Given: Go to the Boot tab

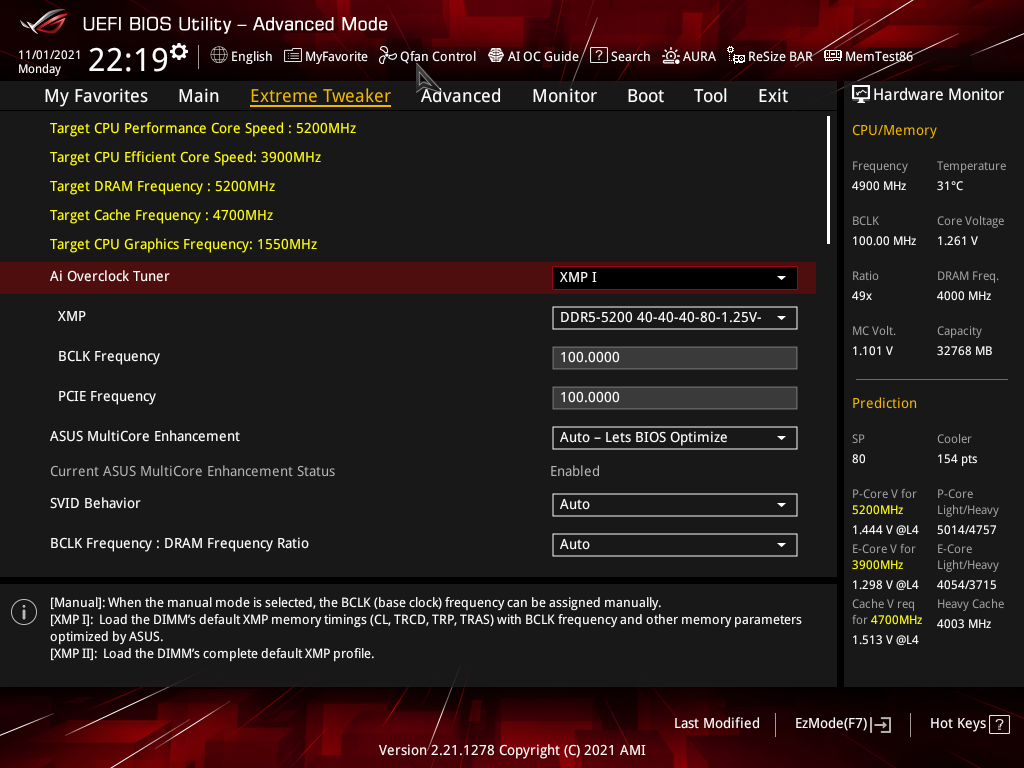Looking at the screenshot, I should tap(645, 96).
